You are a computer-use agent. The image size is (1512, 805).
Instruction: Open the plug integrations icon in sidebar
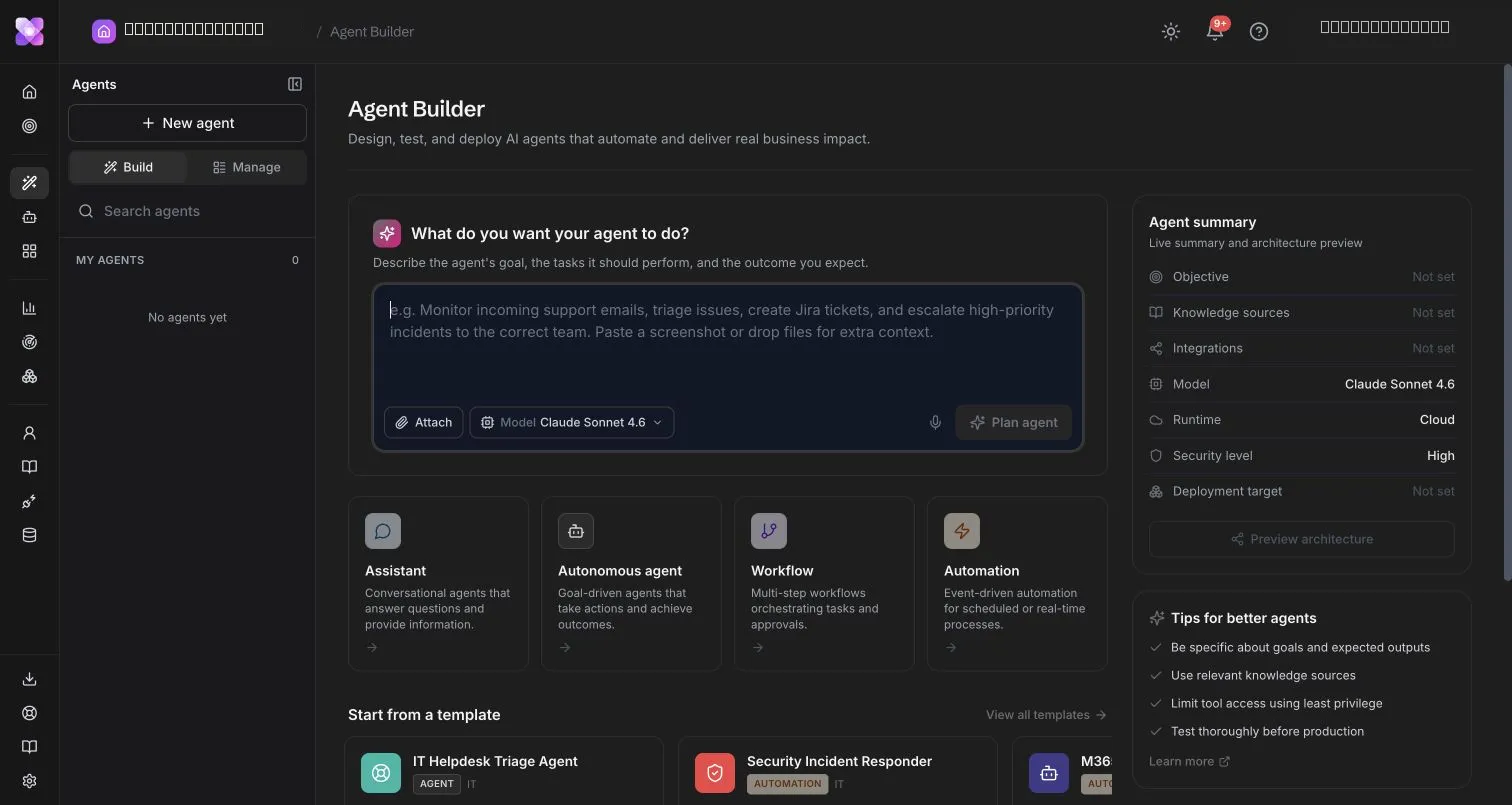pos(29,501)
